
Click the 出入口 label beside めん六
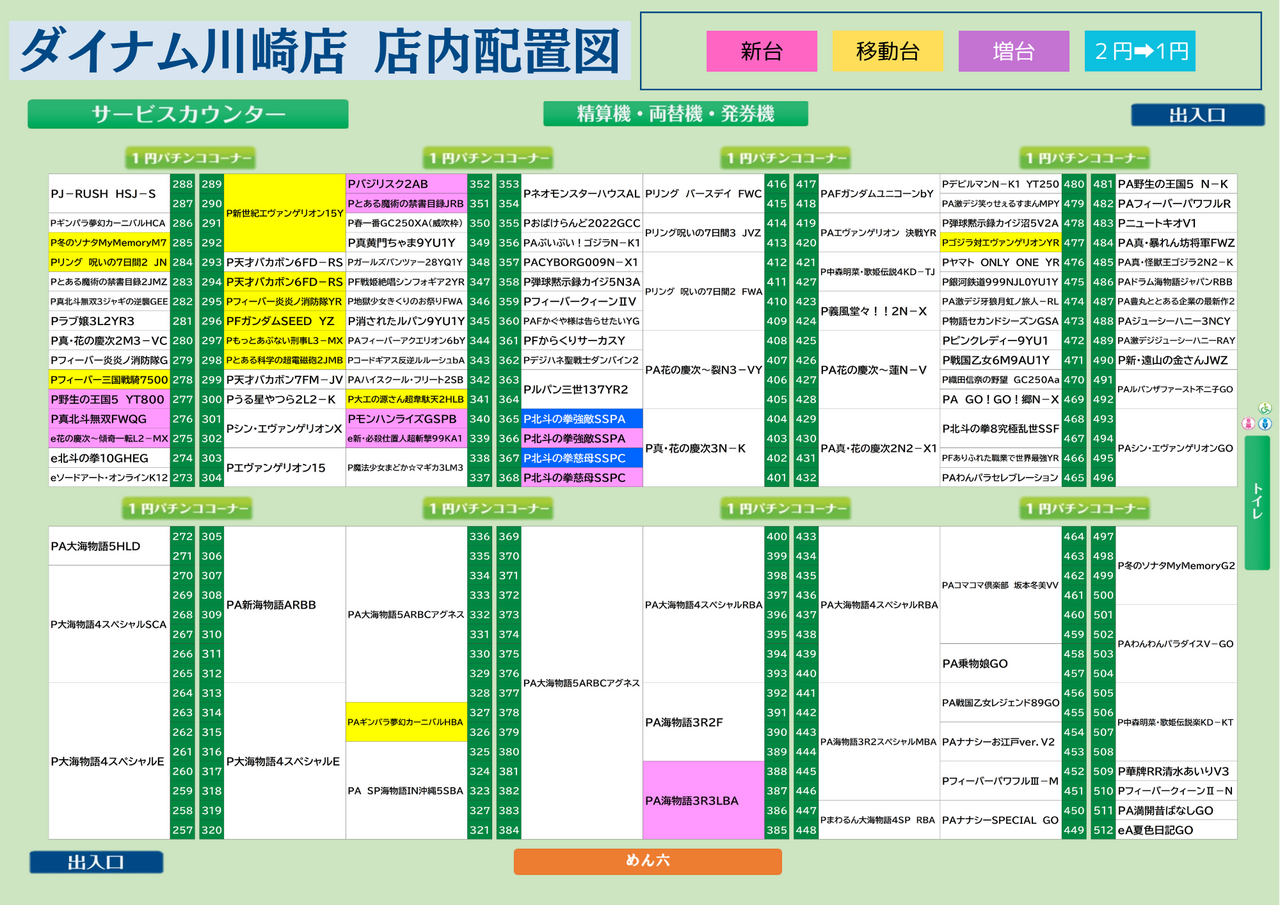(96, 862)
